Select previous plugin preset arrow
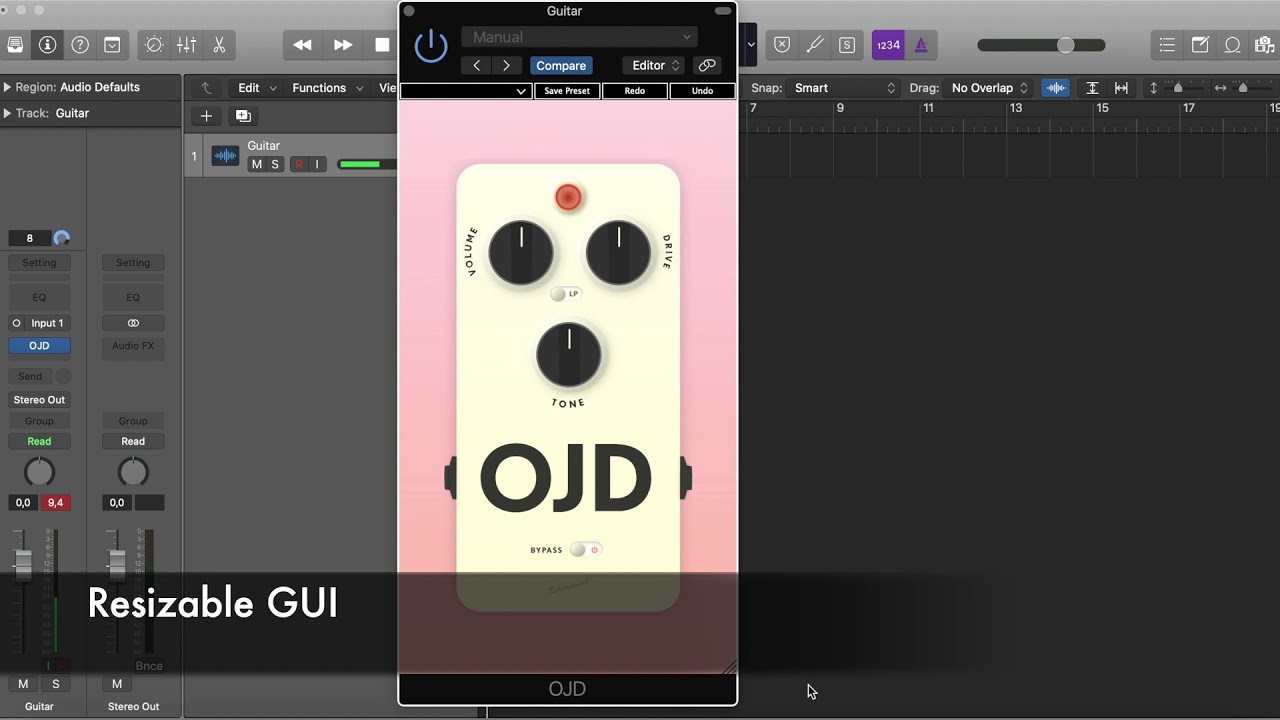Screen dimensions: 1280x720 (476, 65)
